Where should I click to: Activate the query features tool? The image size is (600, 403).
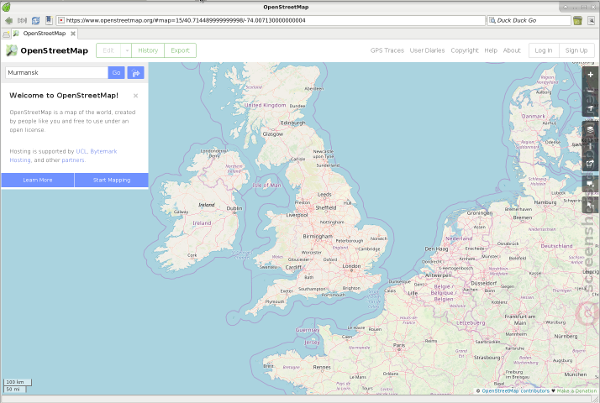(x=590, y=205)
